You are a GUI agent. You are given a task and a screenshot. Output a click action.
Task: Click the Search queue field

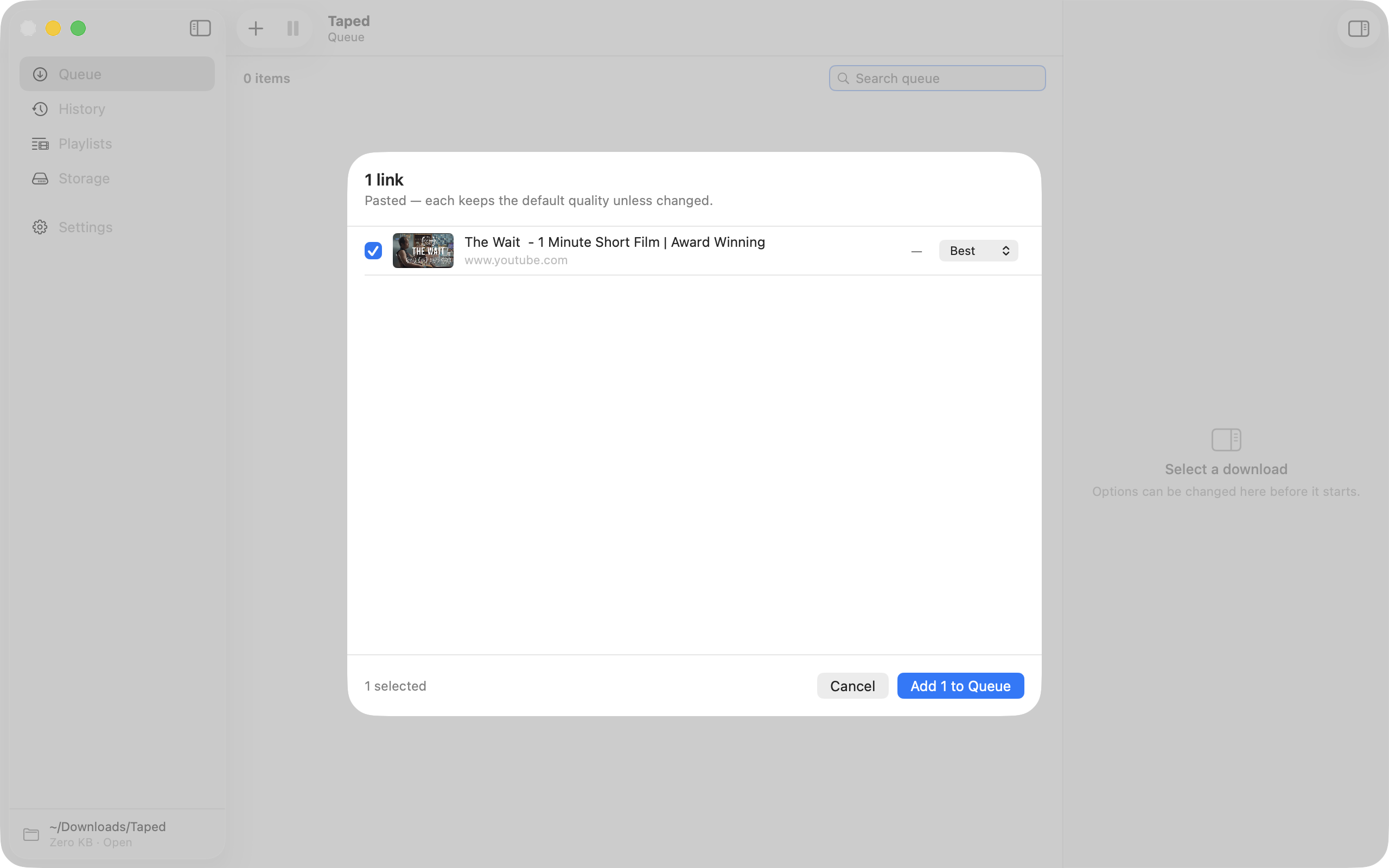tap(936, 78)
